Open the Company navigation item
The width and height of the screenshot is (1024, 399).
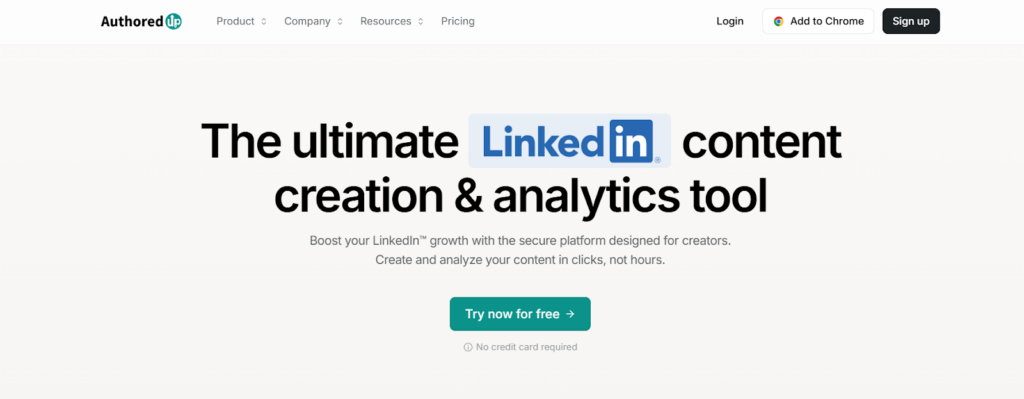click(313, 22)
